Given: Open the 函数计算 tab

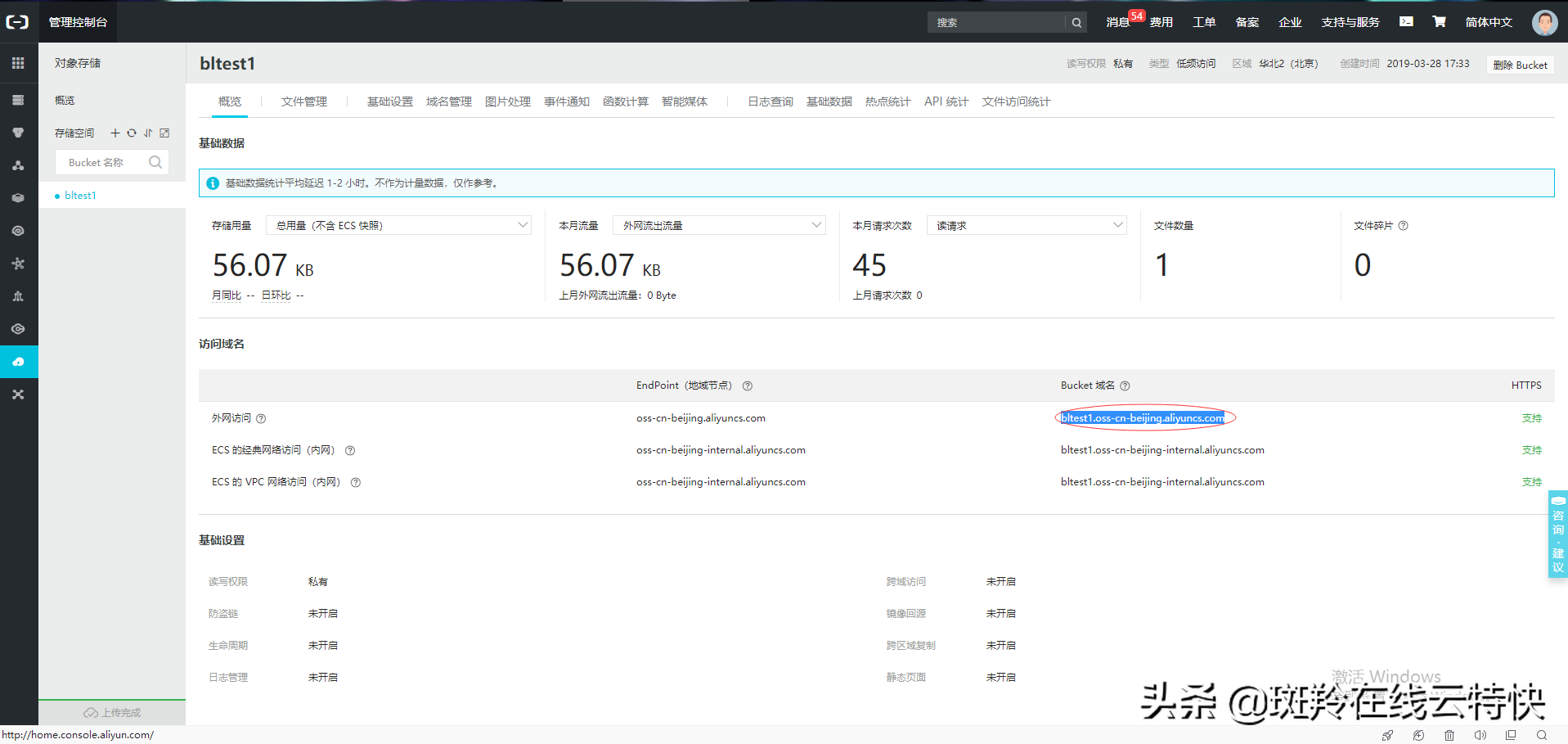Looking at the screenshot, I should pyautogui.click(x=626, y=101).
